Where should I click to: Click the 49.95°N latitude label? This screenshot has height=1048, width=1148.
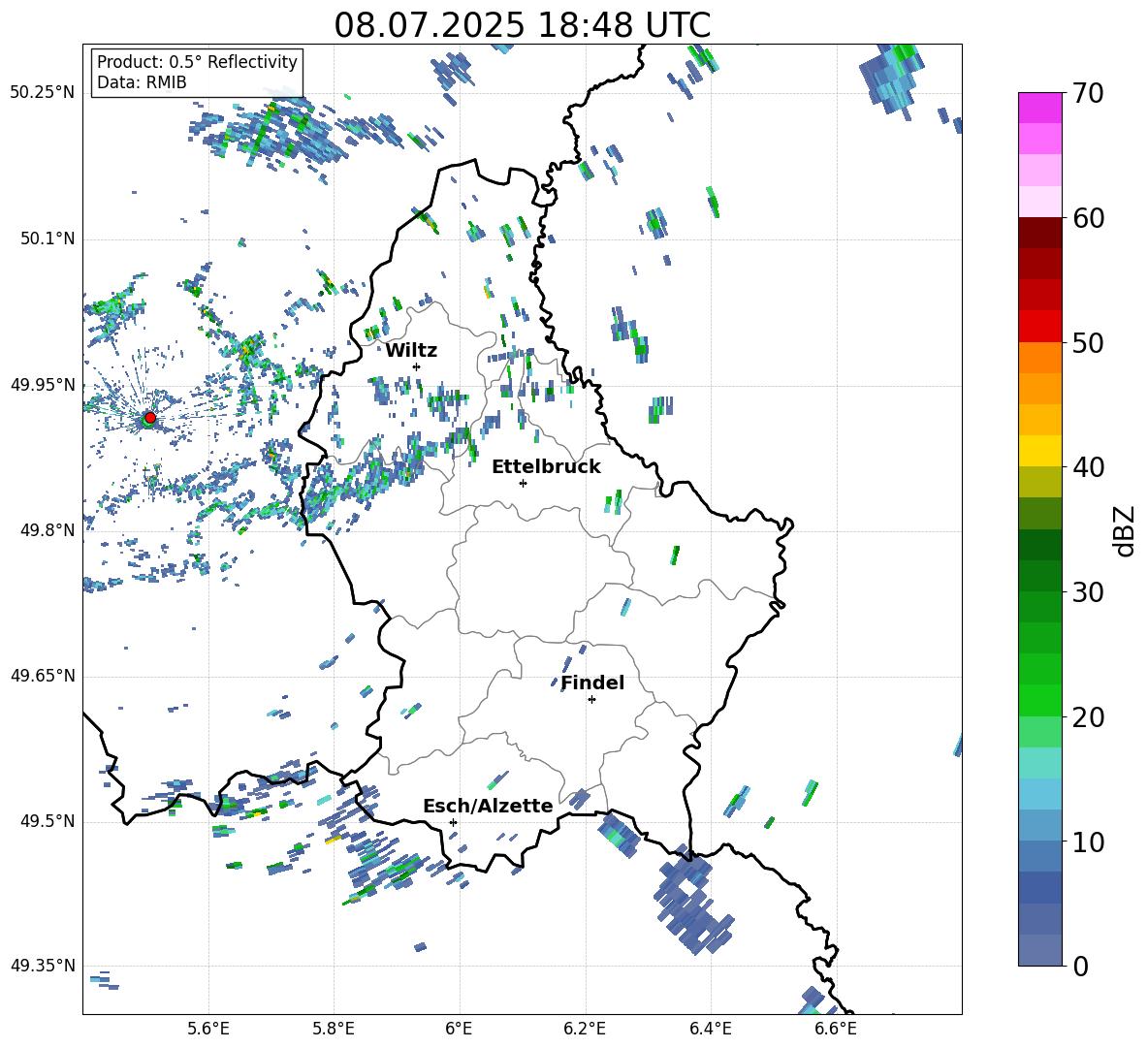pyautogui.click(x=43, y=384)
